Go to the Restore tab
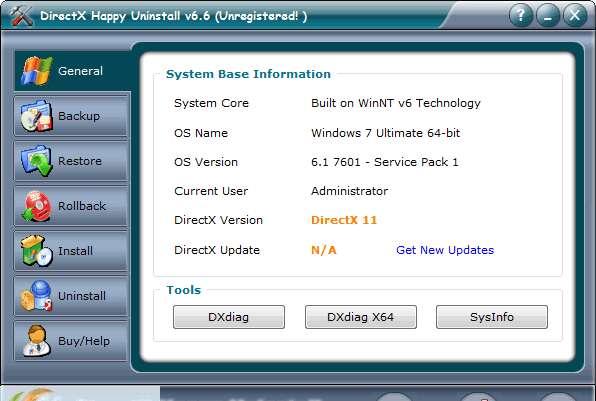 pyautogui.click(x=71, y=161)
